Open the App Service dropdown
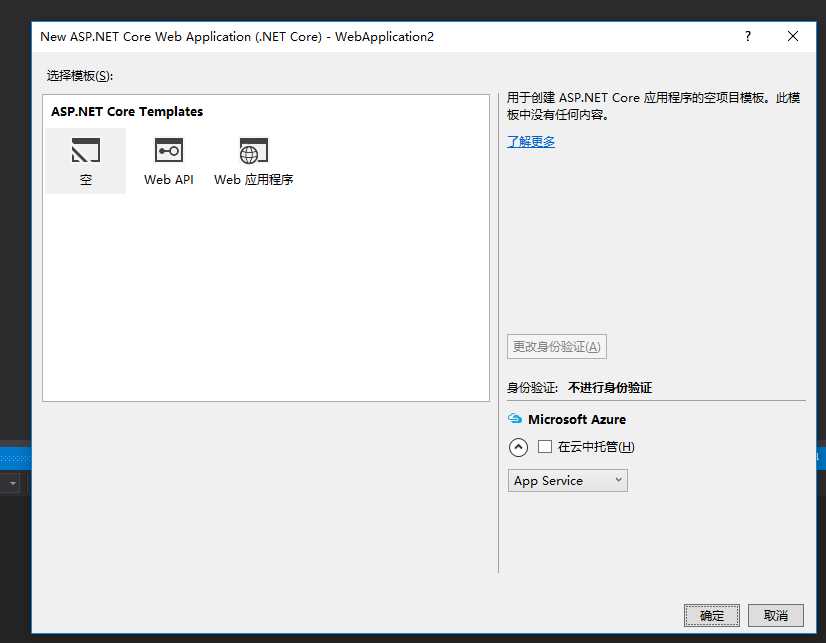The image size is (826, 643). 567,480
